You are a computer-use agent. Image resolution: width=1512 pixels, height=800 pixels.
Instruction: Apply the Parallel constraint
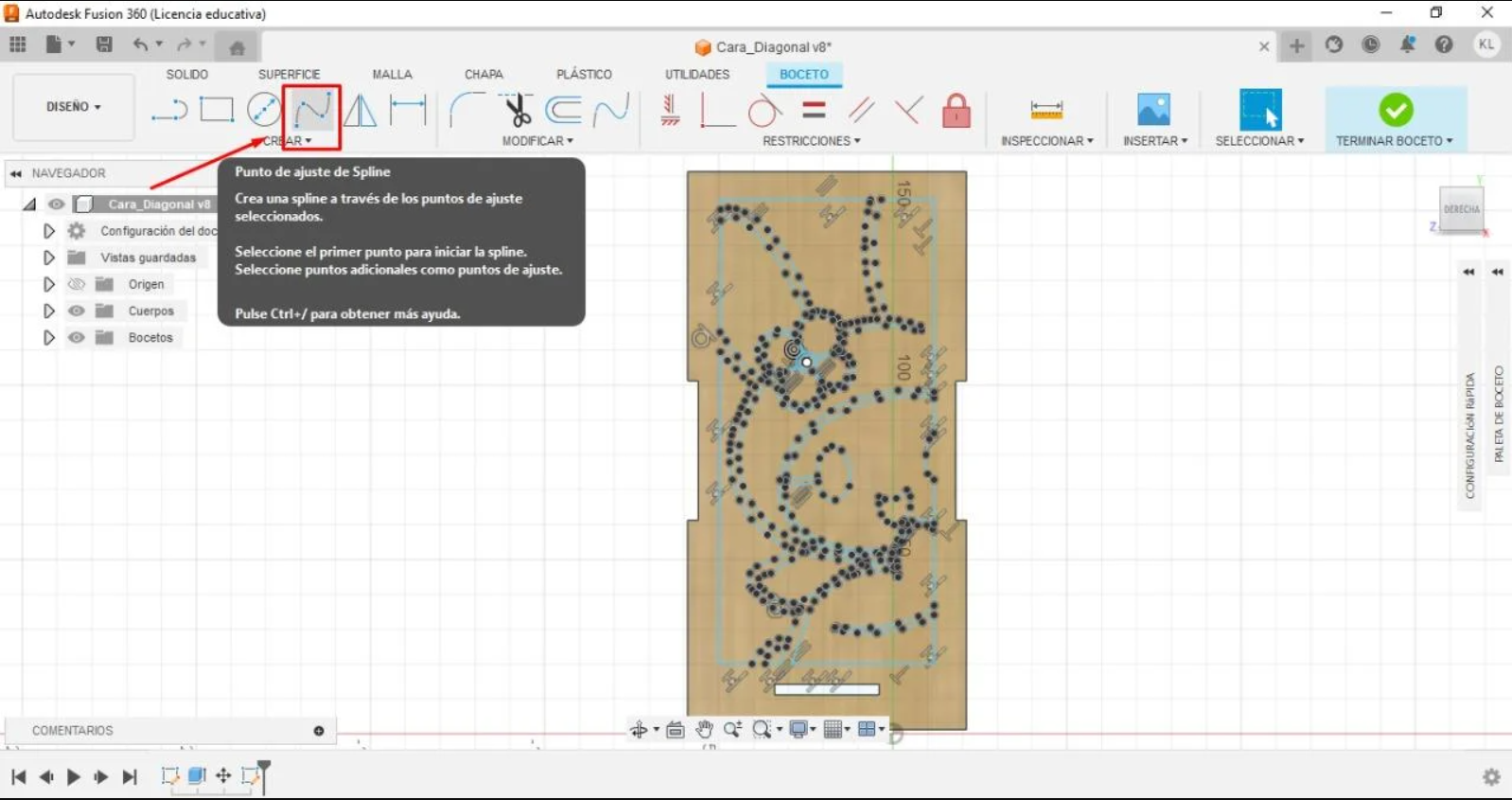click(x=861, y=110)
